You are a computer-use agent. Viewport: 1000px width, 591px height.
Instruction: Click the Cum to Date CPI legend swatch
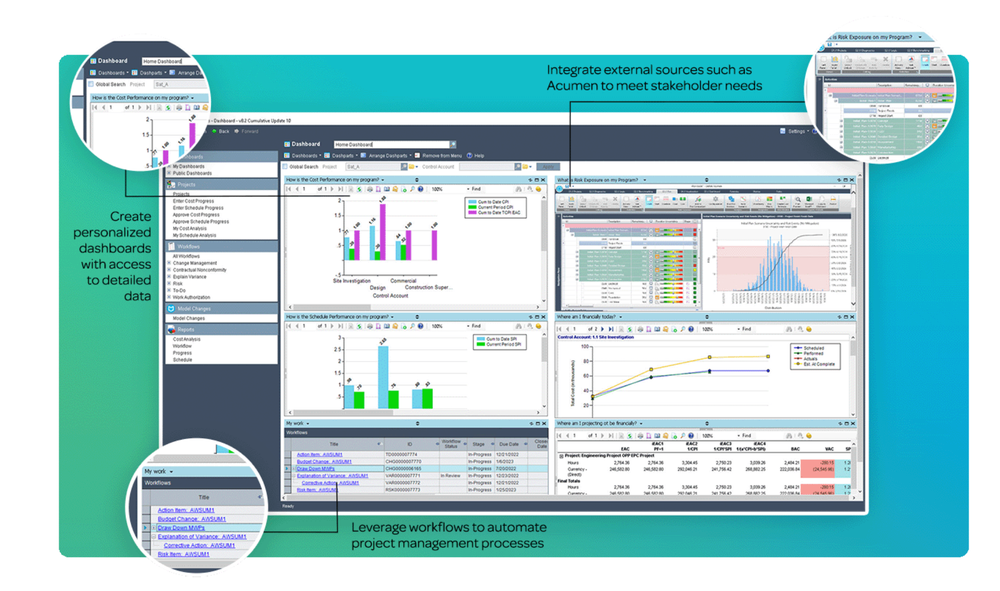(473, 201)
